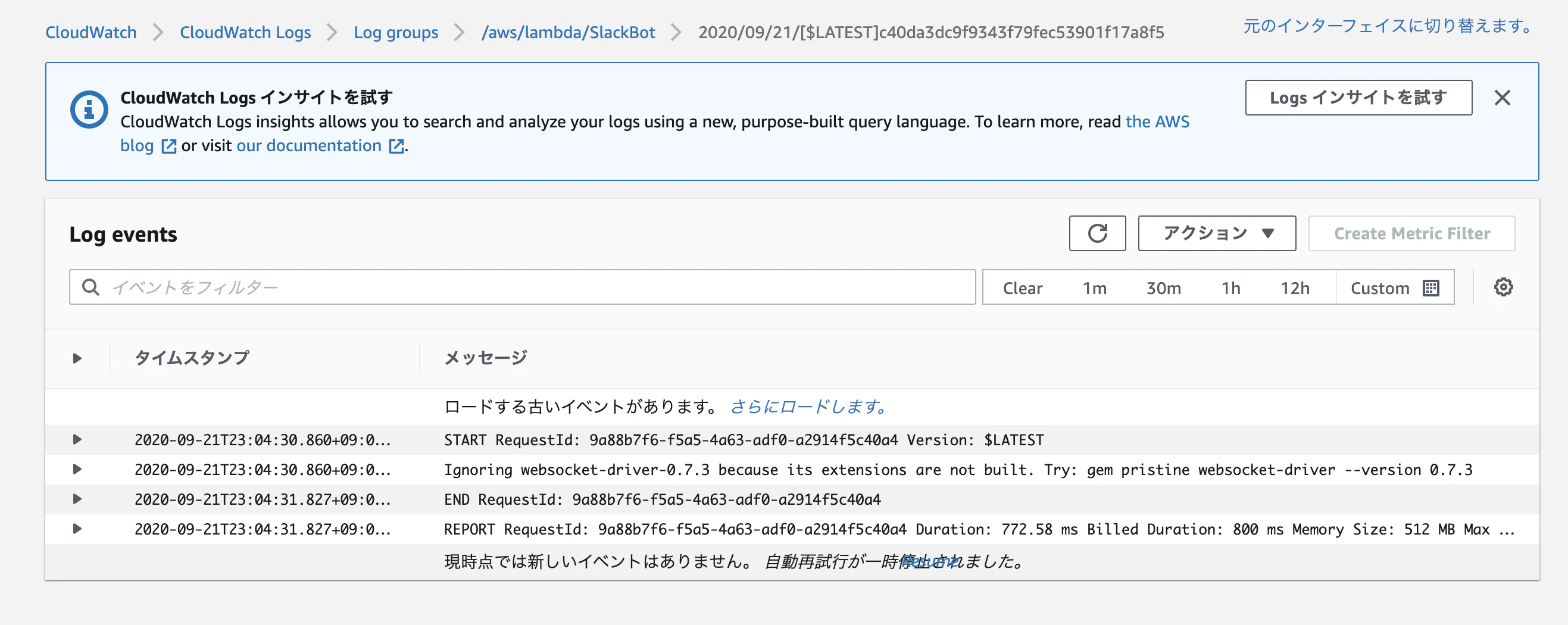The height and width of the screenshot is (625, 1568).
Task: Expand the REPORT RequestId log row
Action: pos(77,529)
